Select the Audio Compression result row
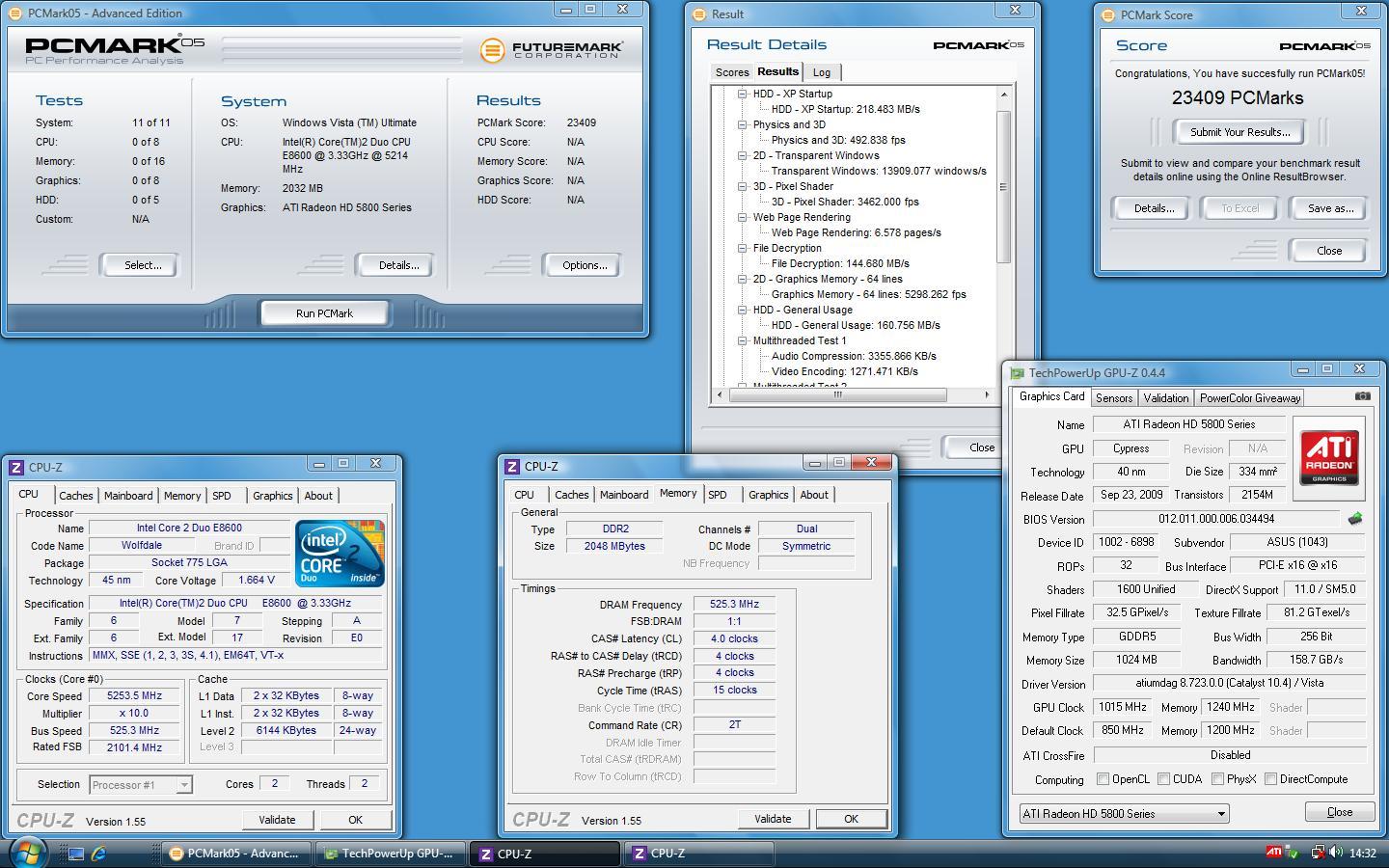 coord(854,356)
